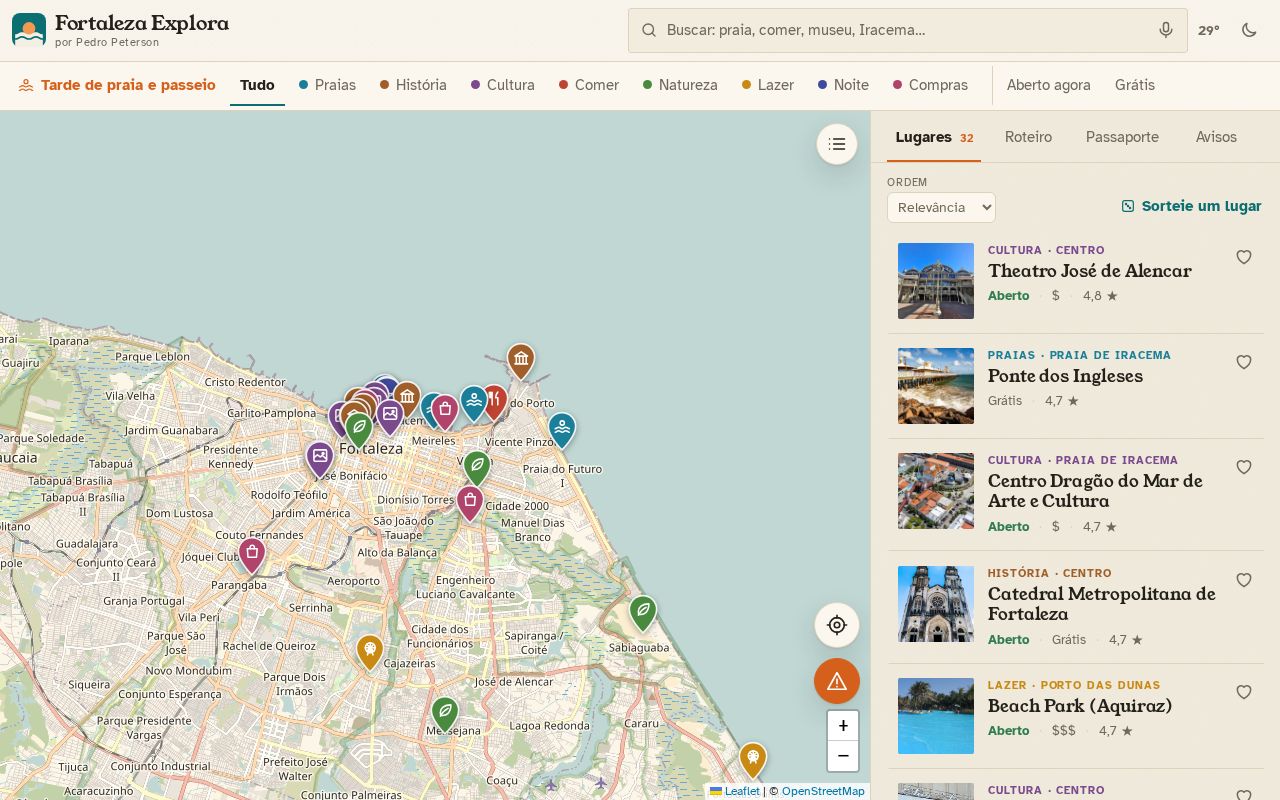Click the Fortaleza Explora logo icon
This screenshot has height=800, width=1280.
click(29, 30)
